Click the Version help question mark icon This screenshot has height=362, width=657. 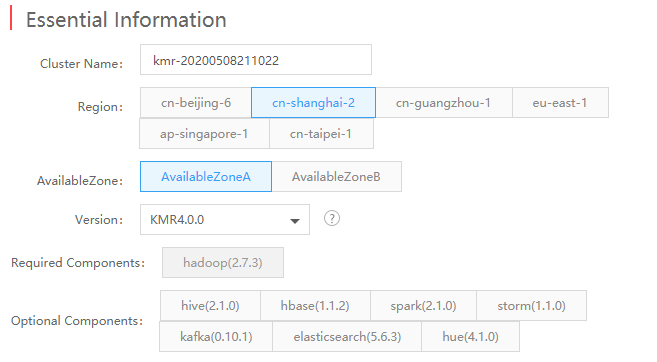[x=332, y=218]
